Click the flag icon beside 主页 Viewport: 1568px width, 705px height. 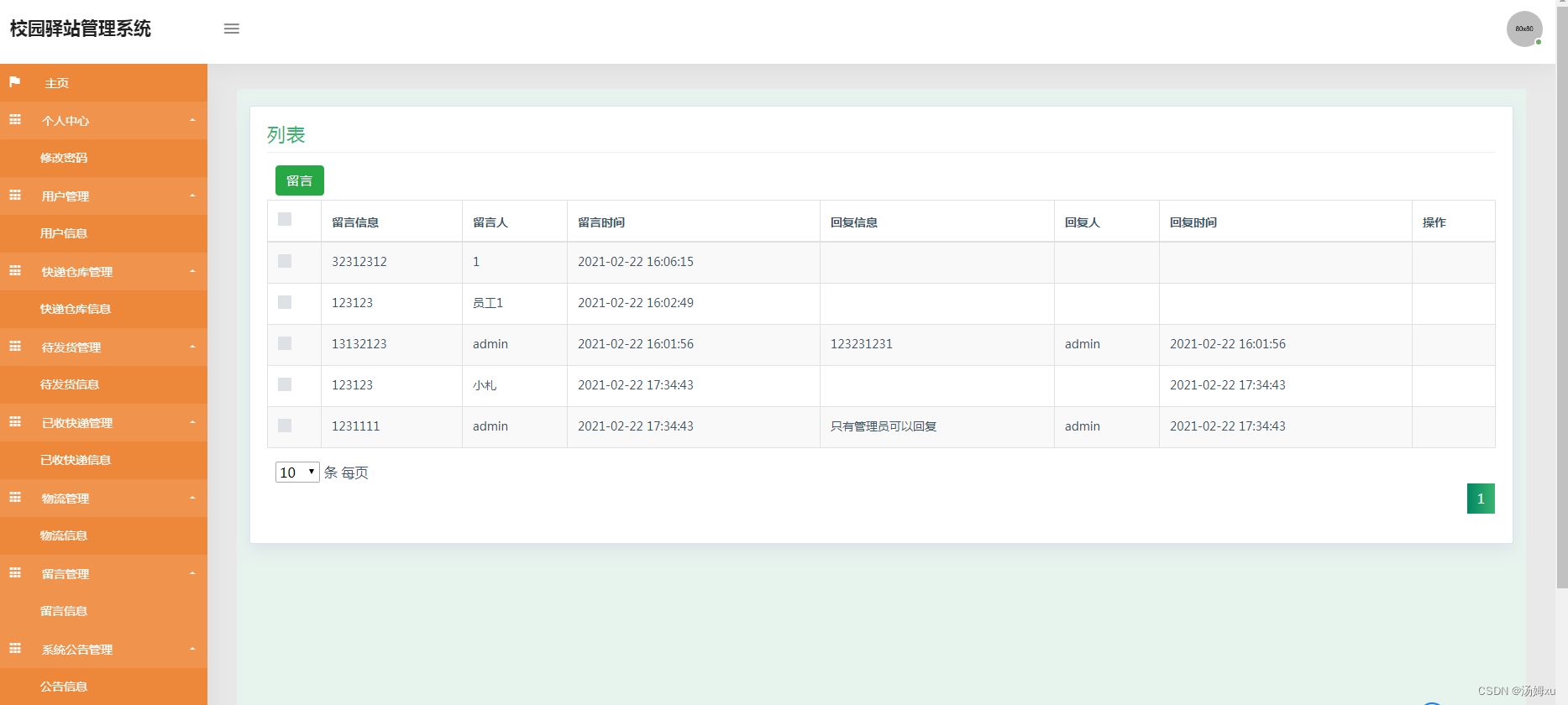click(15, 82)
